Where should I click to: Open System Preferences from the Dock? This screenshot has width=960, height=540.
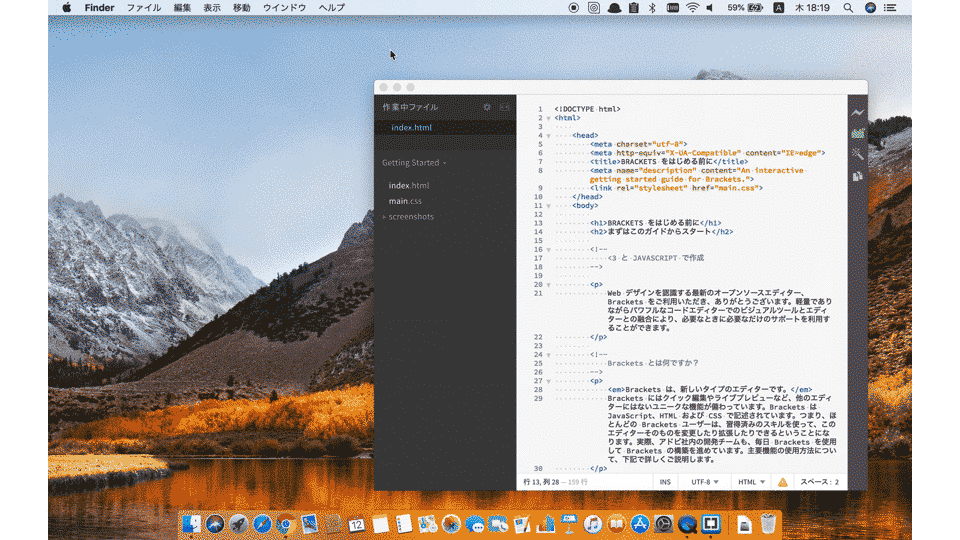663,524
